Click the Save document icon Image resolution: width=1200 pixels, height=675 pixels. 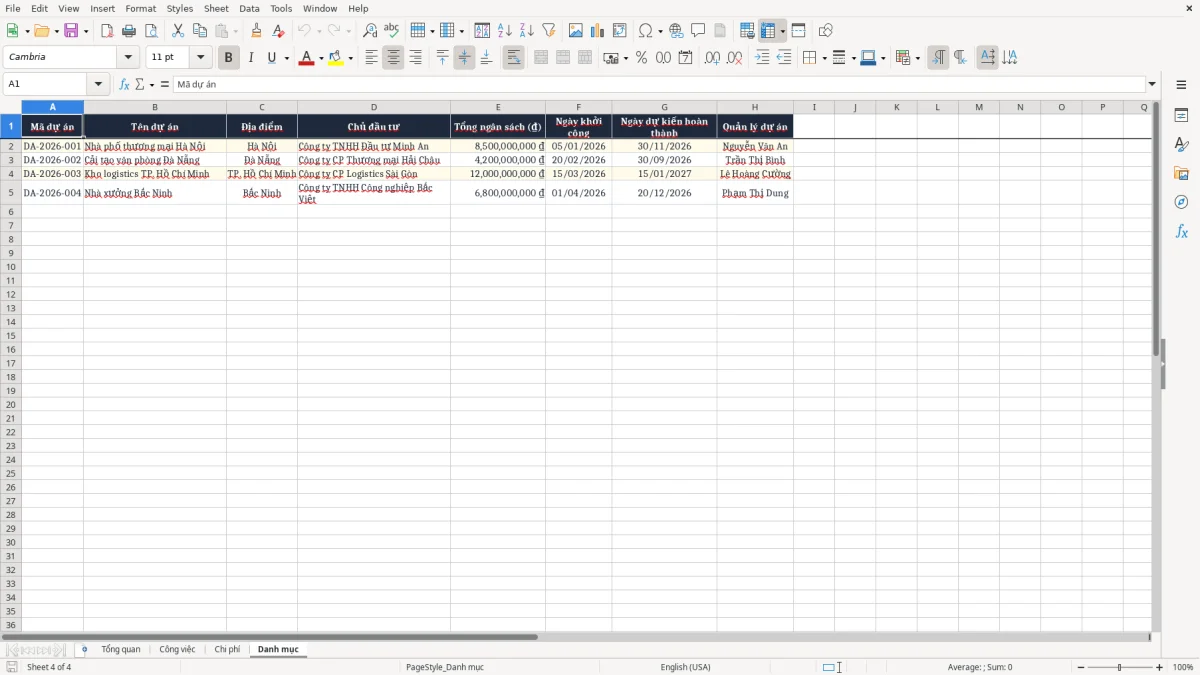tap(70, 31)
